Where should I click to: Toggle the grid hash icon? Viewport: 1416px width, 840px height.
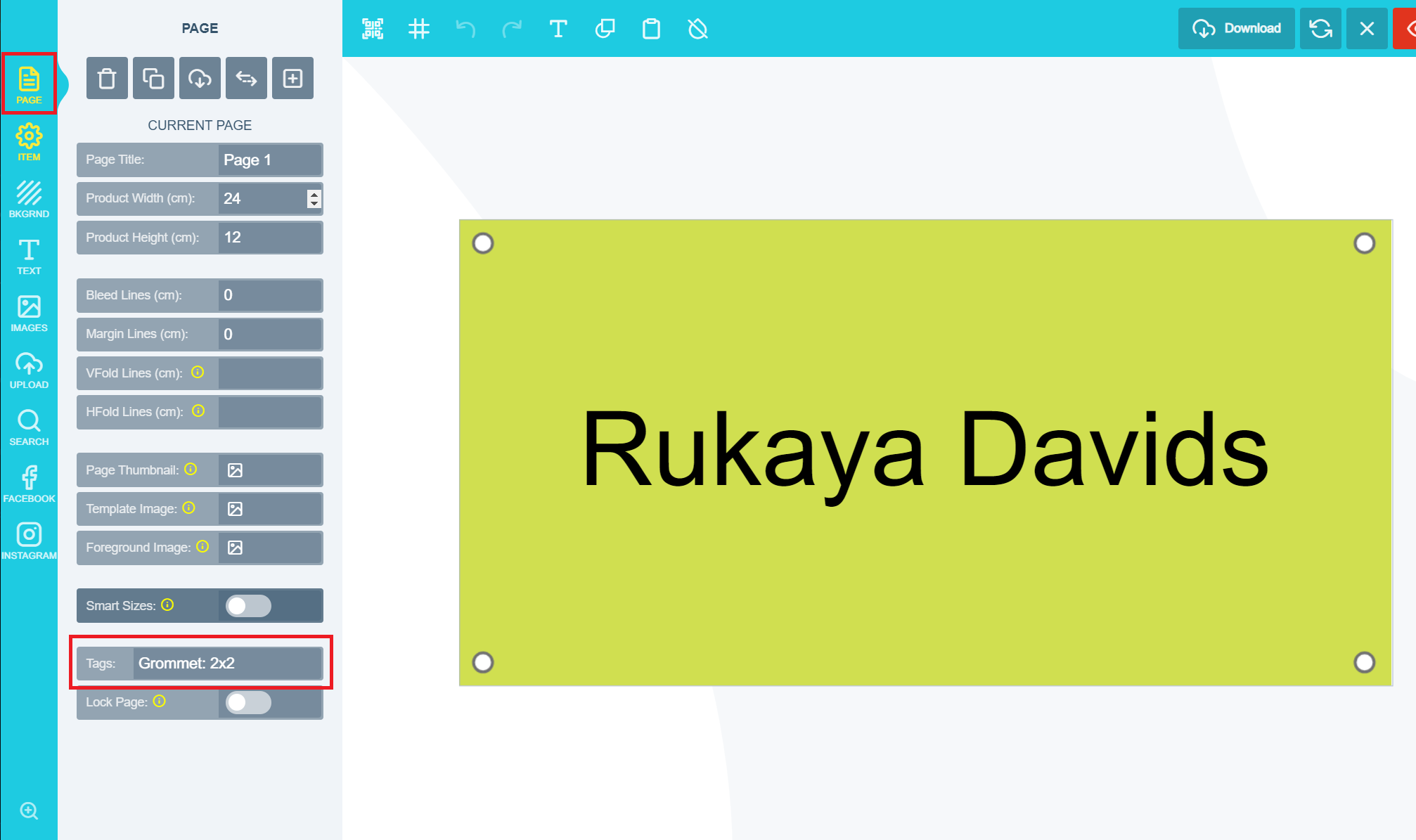tap(419, 29)
